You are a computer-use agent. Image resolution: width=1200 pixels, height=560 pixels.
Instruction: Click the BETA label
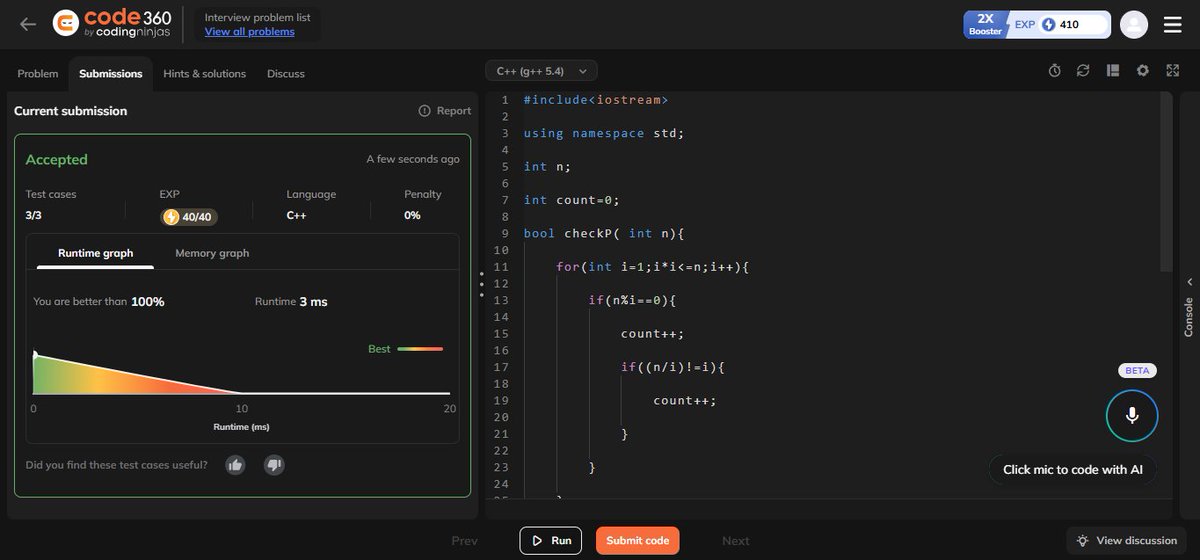click(x=1137, y=370)
